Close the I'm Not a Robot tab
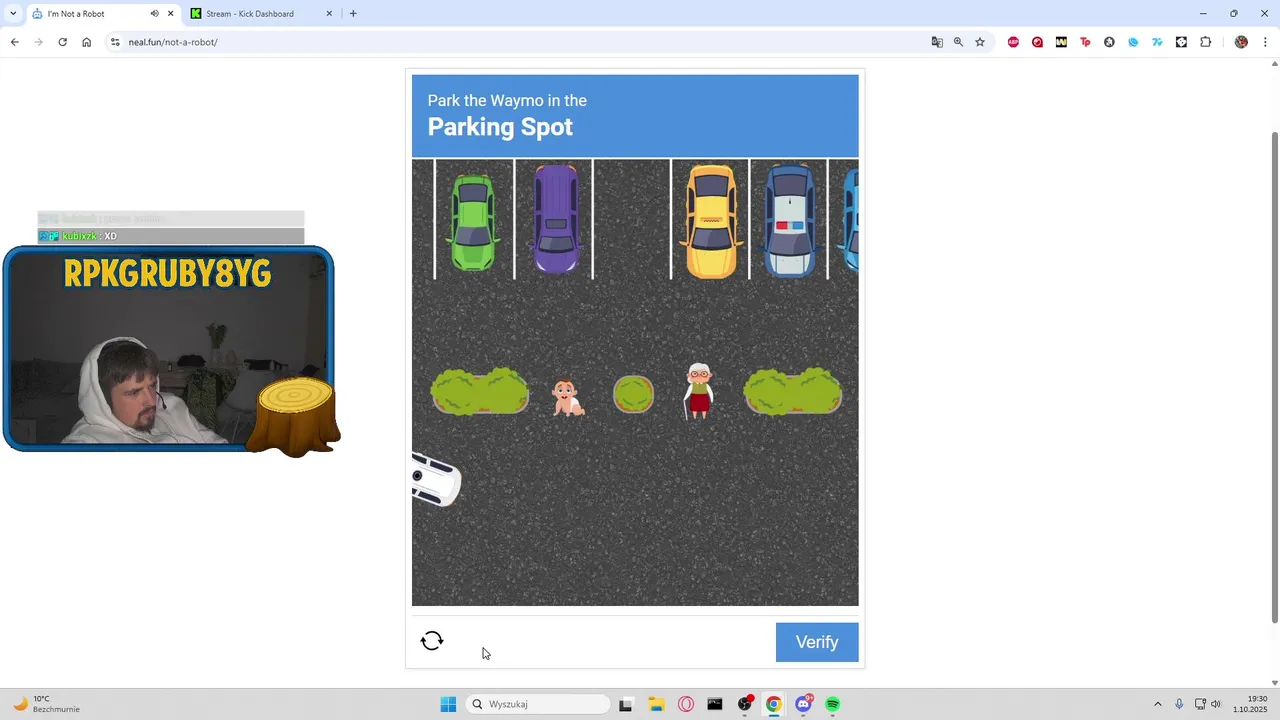The width and height of the screenshot is (1280, 720). point(170,14)
